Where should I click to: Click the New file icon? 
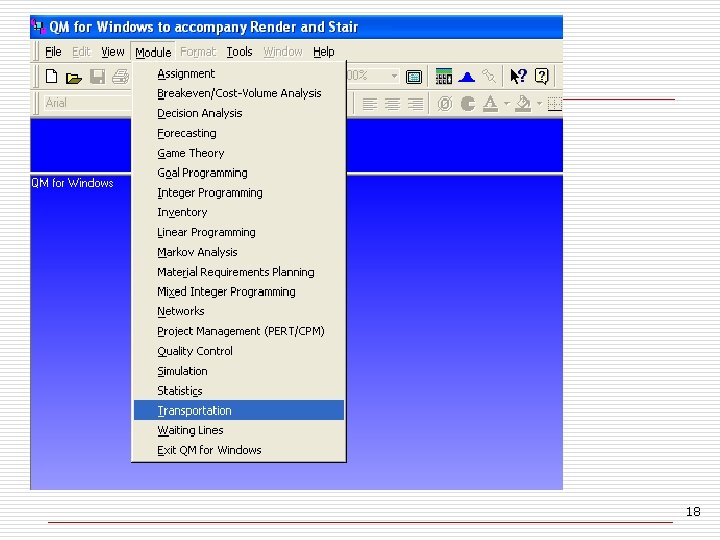[51, 77]
